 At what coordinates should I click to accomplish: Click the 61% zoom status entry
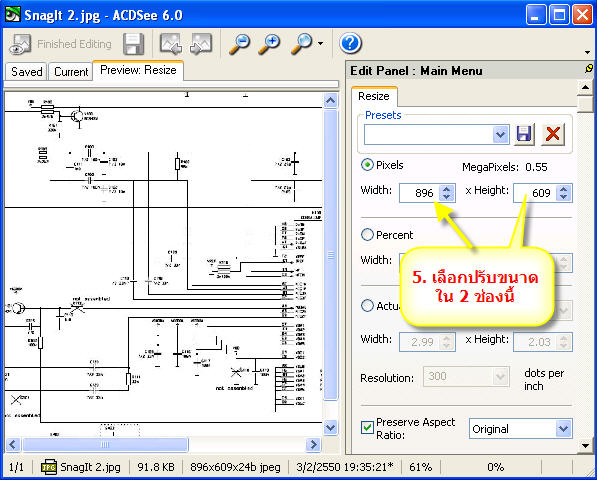coord(420,467)
